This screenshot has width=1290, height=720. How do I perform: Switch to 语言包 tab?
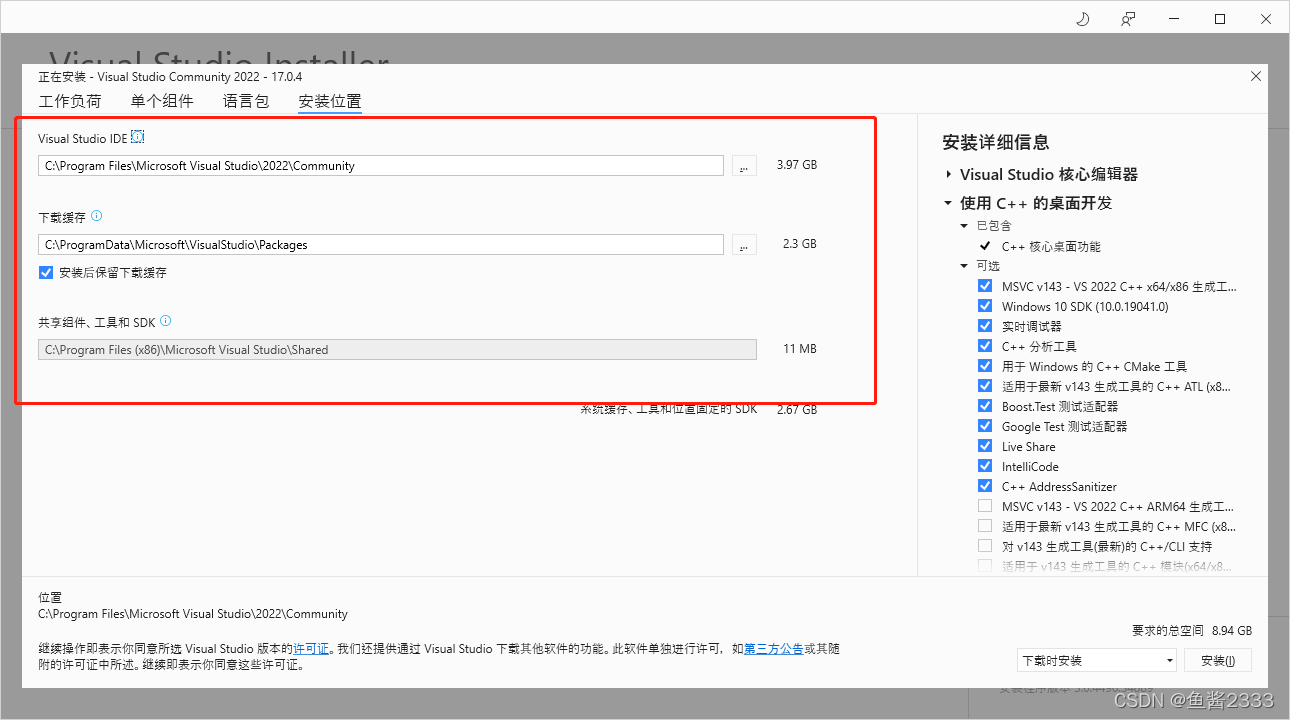click(246, 101)
